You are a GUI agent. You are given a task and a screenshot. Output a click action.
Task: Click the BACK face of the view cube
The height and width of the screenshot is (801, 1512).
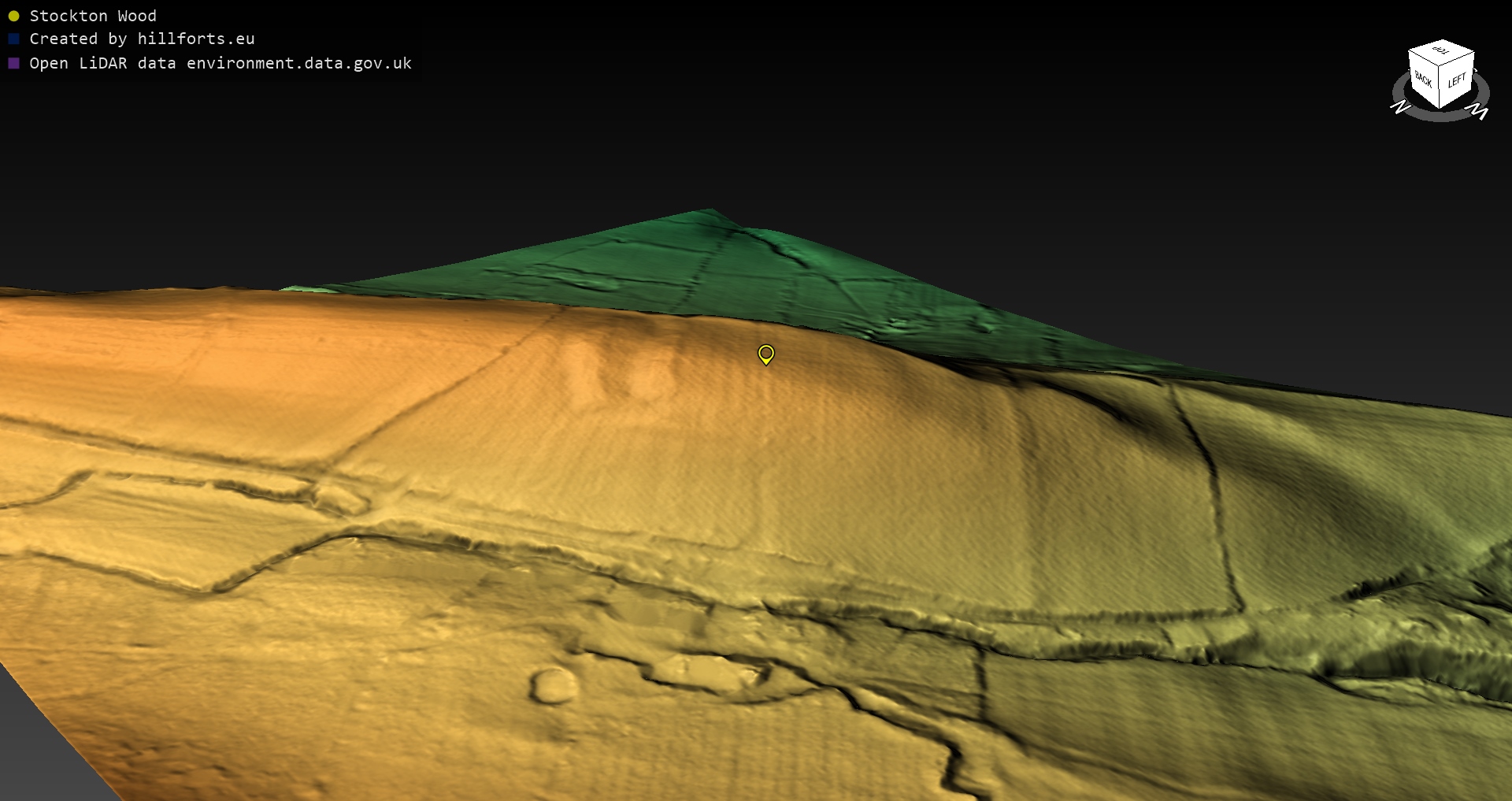pos(1423,80)
